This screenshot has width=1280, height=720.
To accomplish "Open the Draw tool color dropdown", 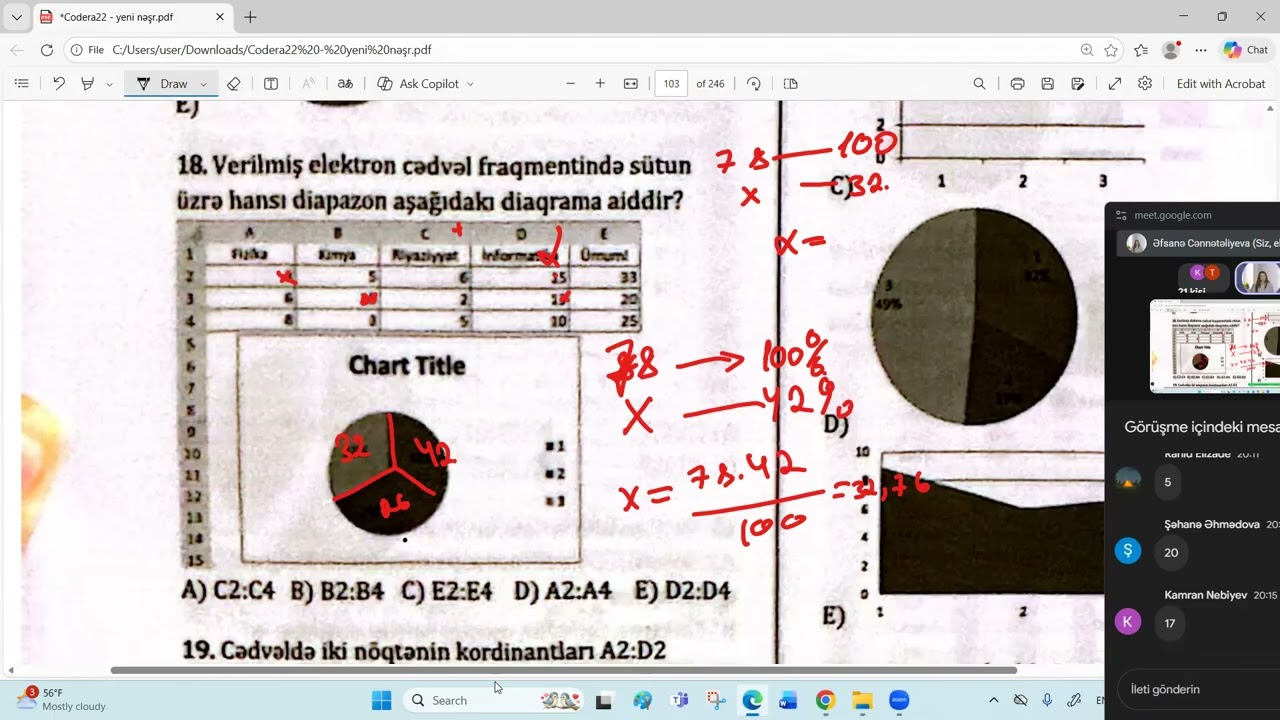I will pos(203,84).
